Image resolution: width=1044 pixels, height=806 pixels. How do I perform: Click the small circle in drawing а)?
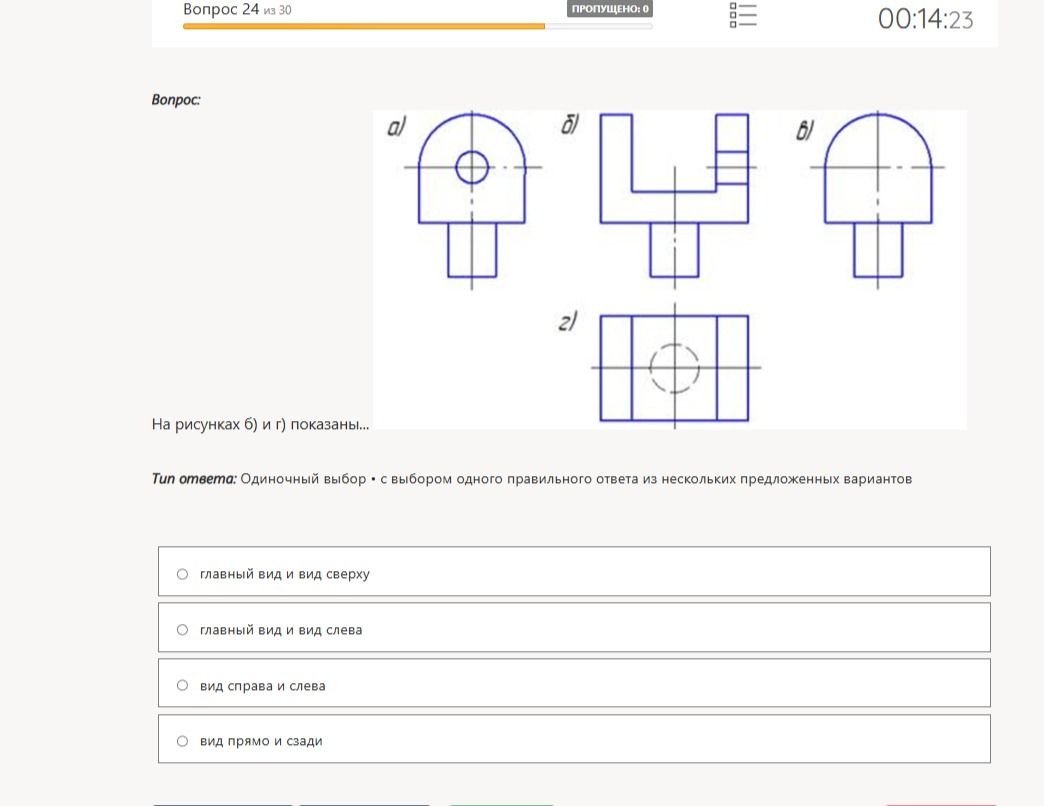472,167
